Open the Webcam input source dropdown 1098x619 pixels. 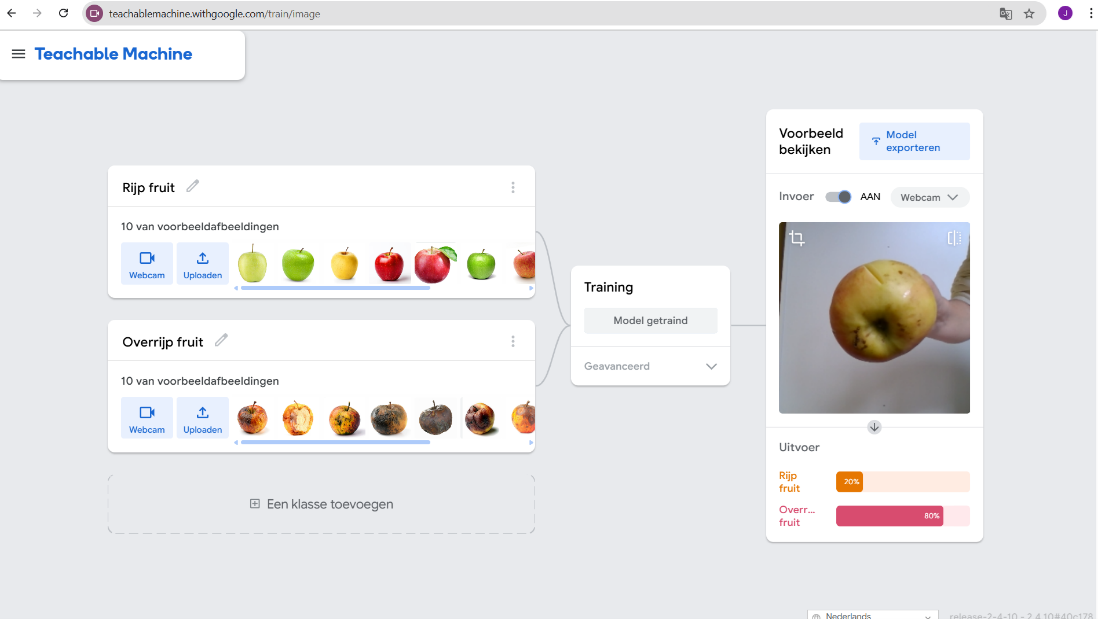929,197
